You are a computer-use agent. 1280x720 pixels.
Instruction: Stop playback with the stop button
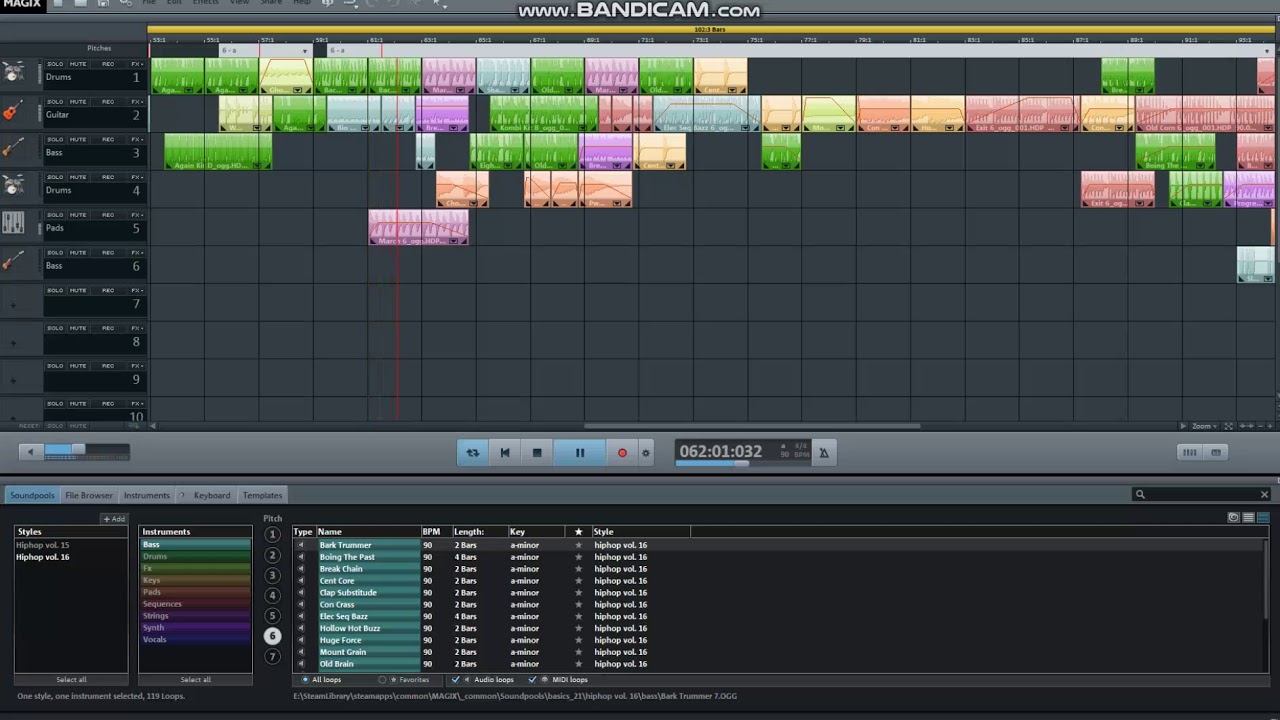(537, 453)
